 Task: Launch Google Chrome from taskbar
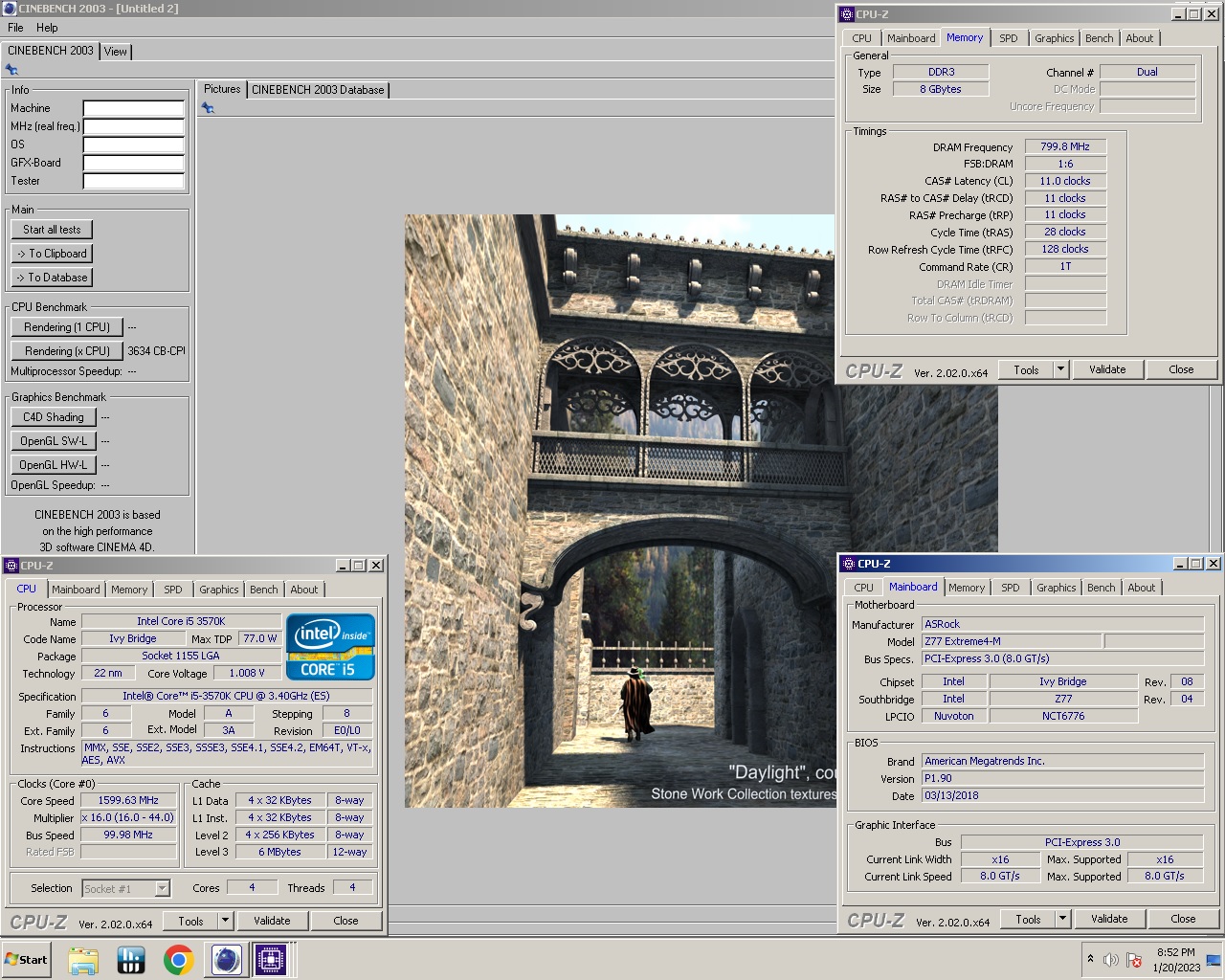coord(179,960)
